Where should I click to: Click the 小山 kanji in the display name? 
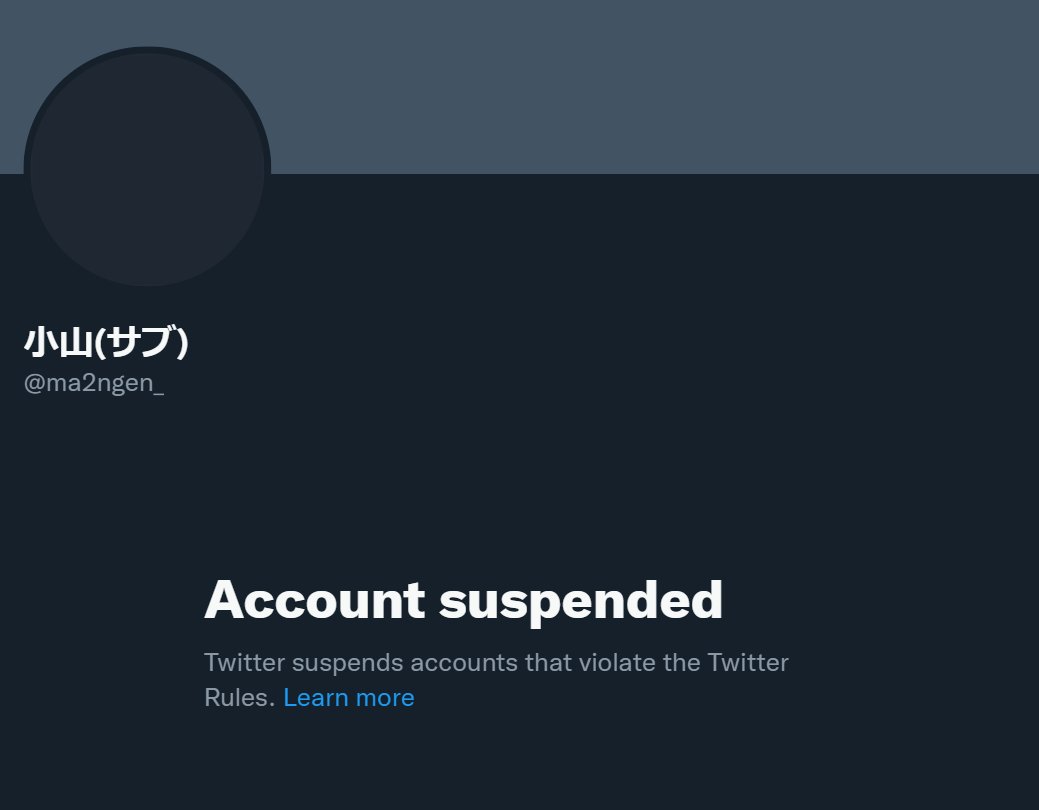point(58,342)
